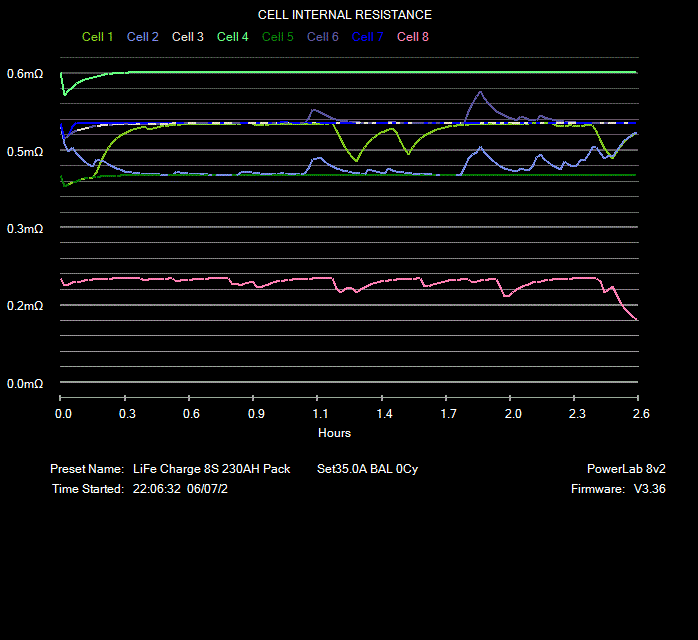The image size is (698, 640).
Task: Select the pink Cell 8 legend label
Action: 413,37
